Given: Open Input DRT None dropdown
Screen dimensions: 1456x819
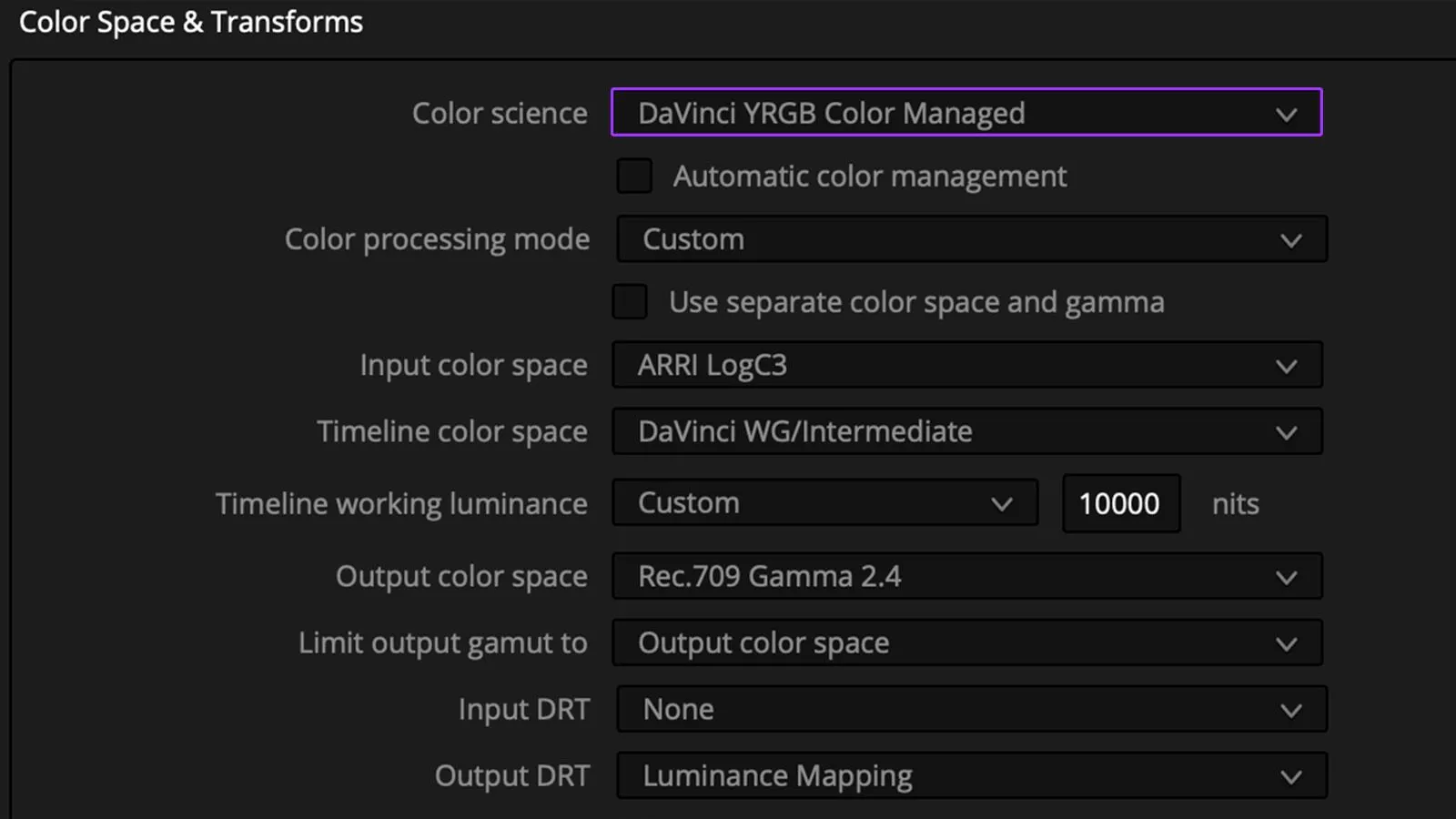Looking at the screenshot, I should [972, 710].
